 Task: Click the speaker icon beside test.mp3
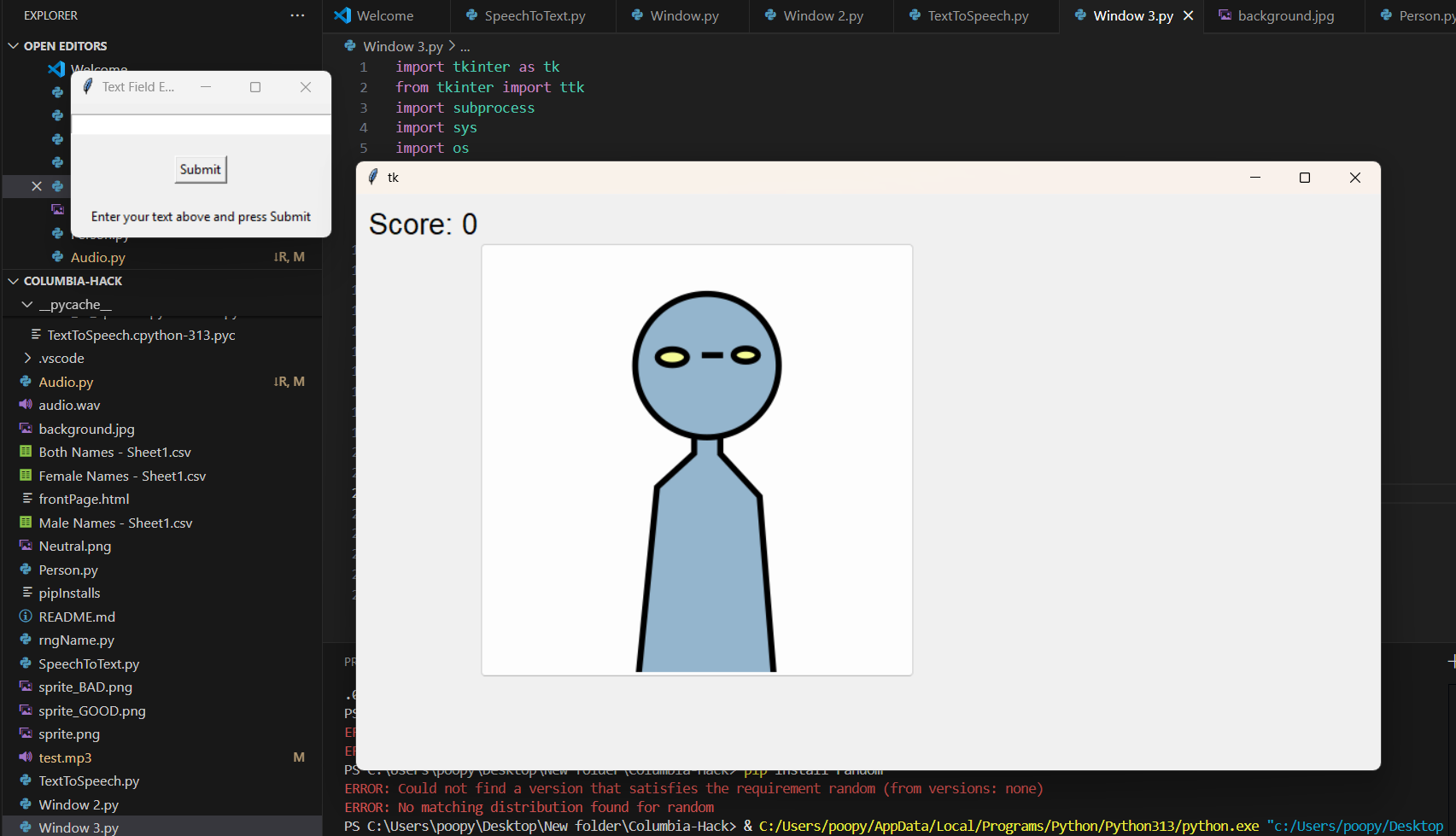(26, 757)
